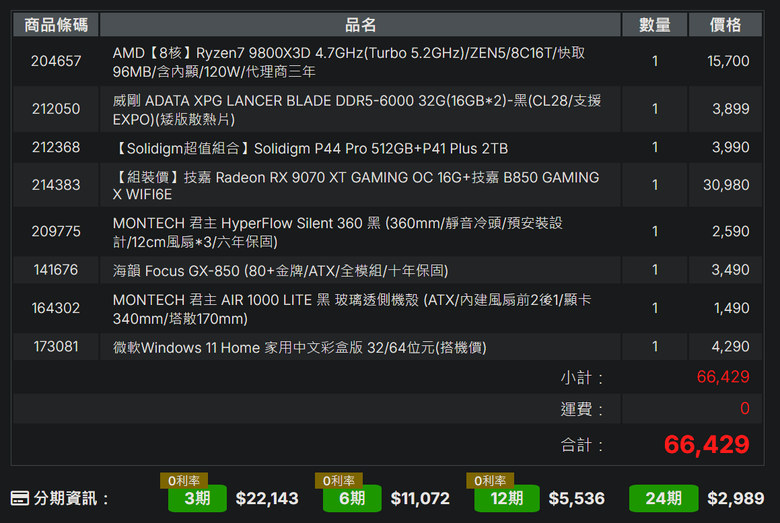The height and width of the screenshot is (523, 780).
Task: Click the 價格 column header
Action: 725,25
